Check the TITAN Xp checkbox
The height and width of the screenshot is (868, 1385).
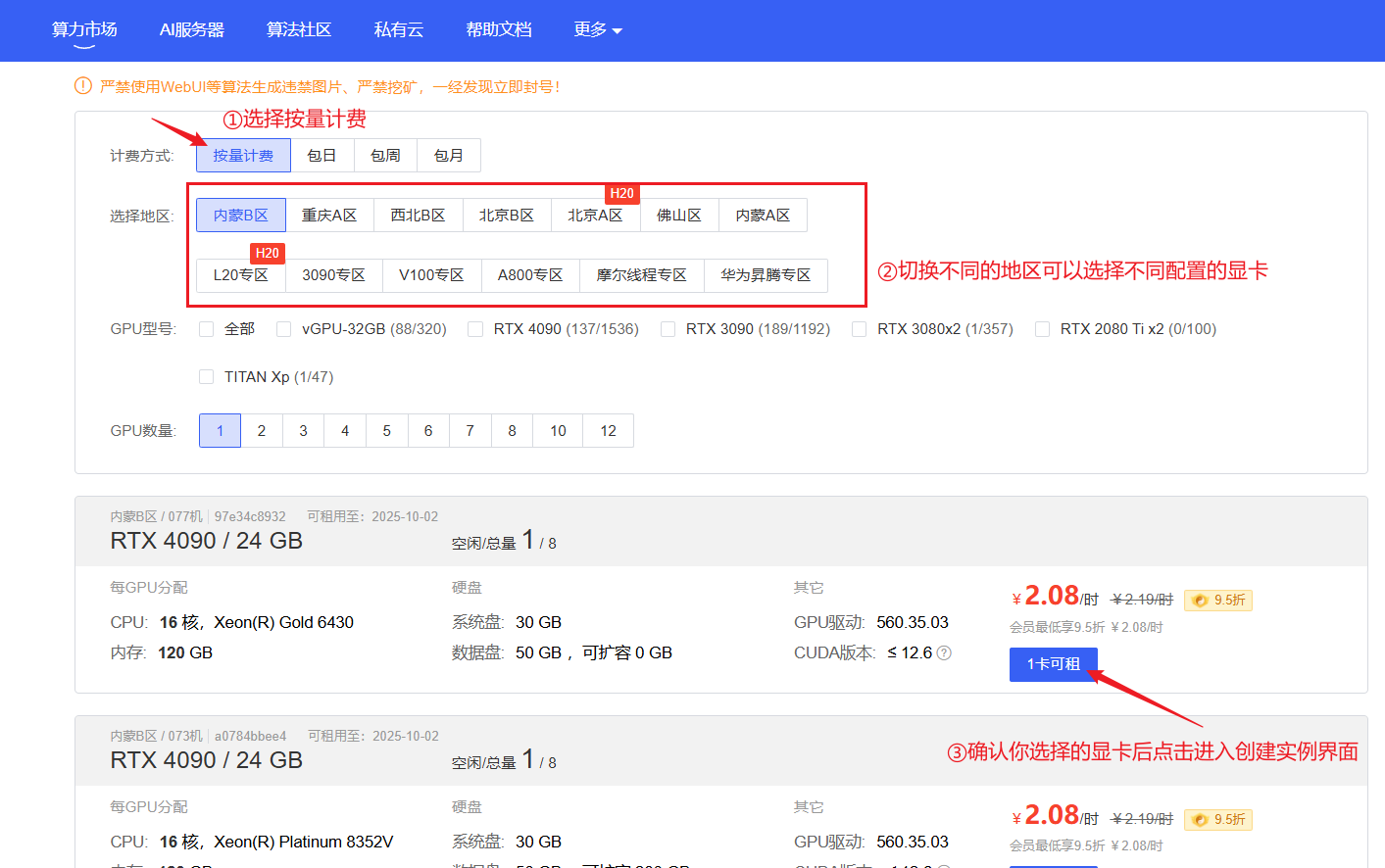[x=206, y=377]
